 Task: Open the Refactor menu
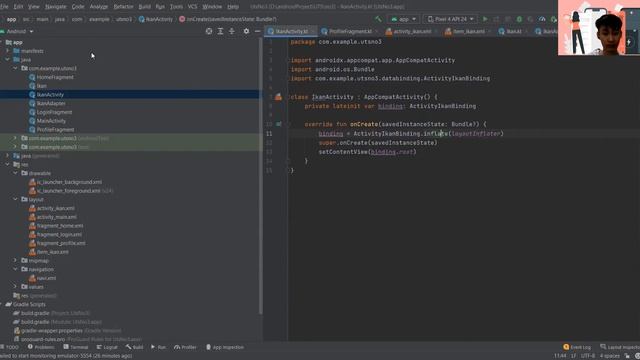coord(123,7)
